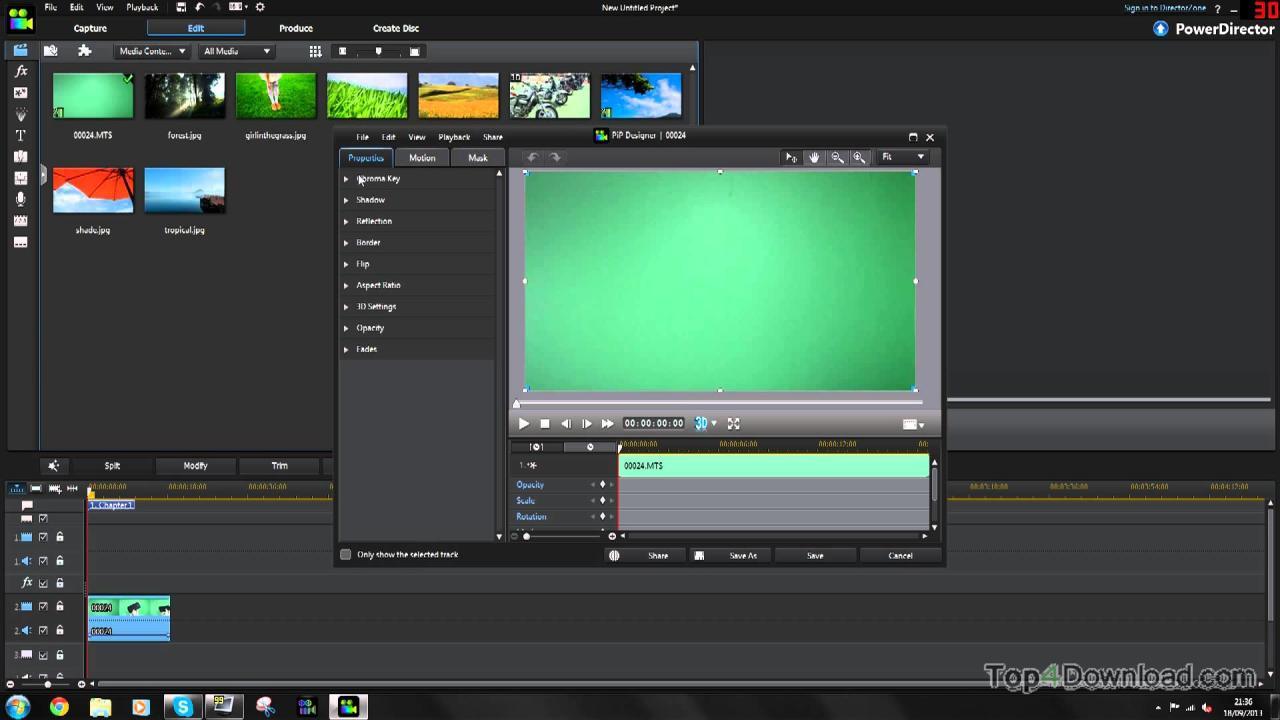
Task: Switch to the Motion tab
Action: click(x=421, y=158)
